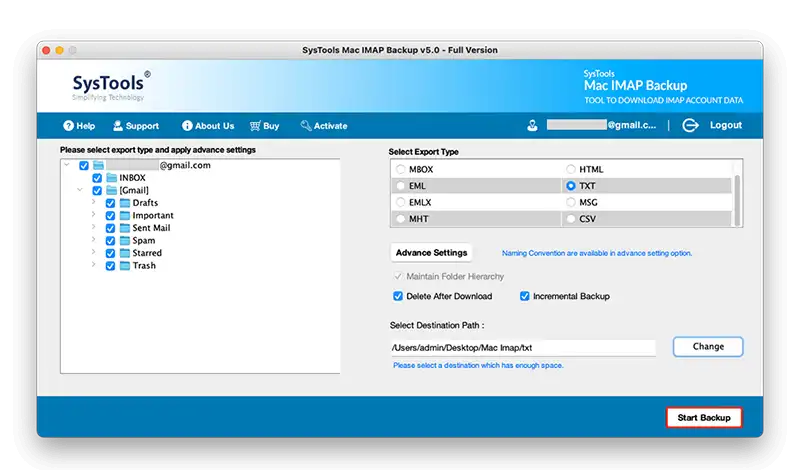
Task: Click the Activate wrench icon
Action: (306, 126)
